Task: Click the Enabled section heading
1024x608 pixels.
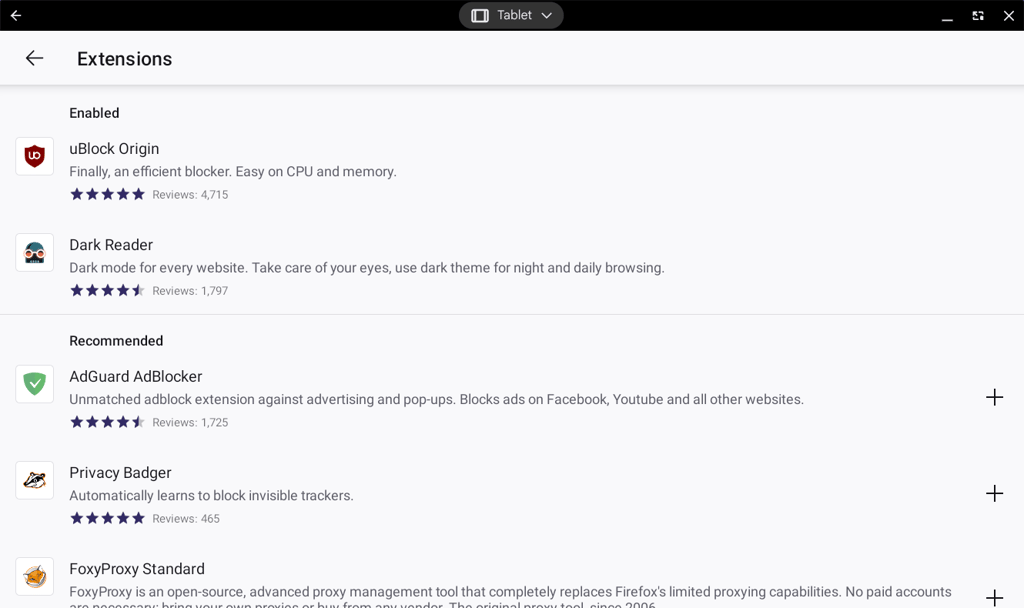Action: (94, 113)
